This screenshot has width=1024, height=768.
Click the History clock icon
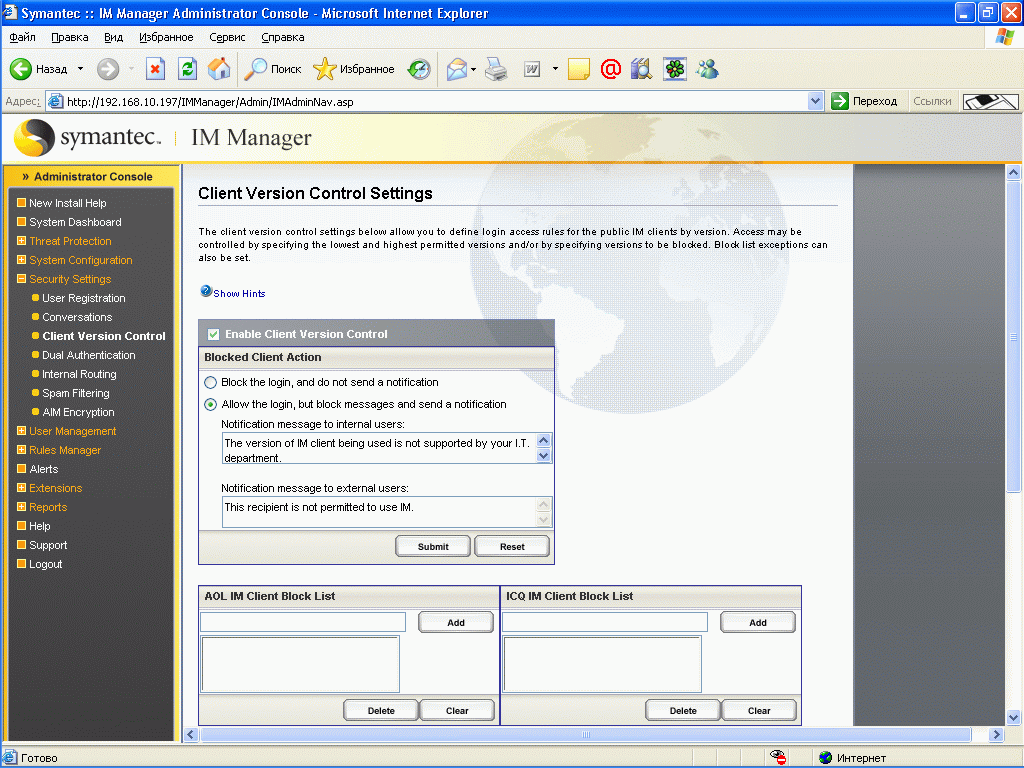tap(419, 69)
